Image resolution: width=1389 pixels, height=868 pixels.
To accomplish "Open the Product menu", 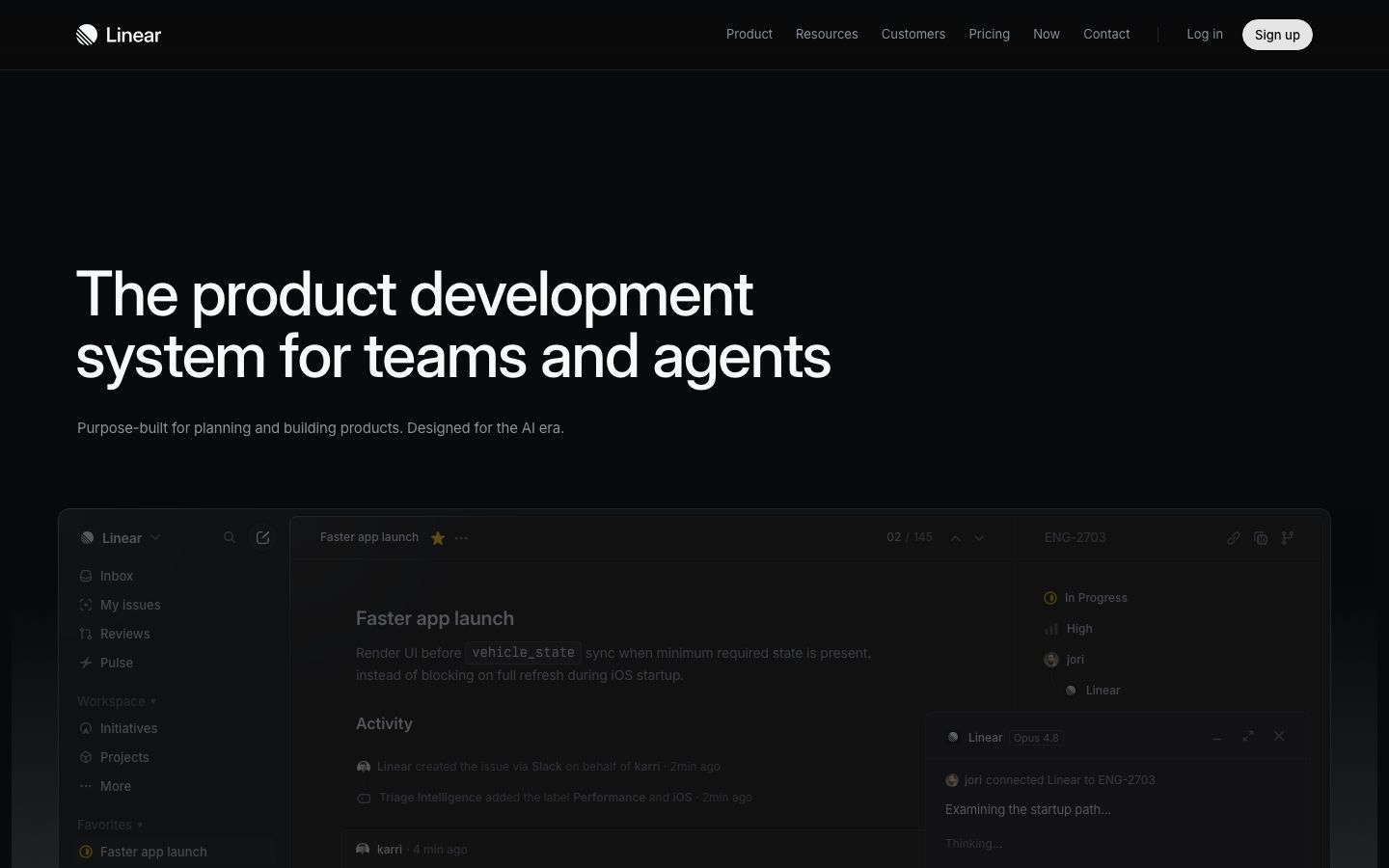I will click(x=749, y=34).
